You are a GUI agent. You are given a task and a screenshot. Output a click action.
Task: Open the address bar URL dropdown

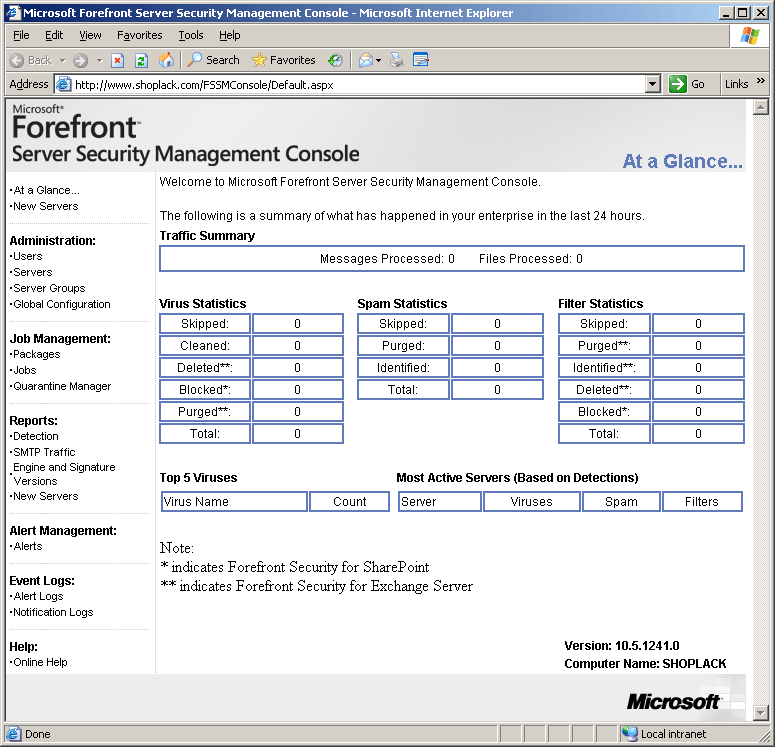(652, 84)
